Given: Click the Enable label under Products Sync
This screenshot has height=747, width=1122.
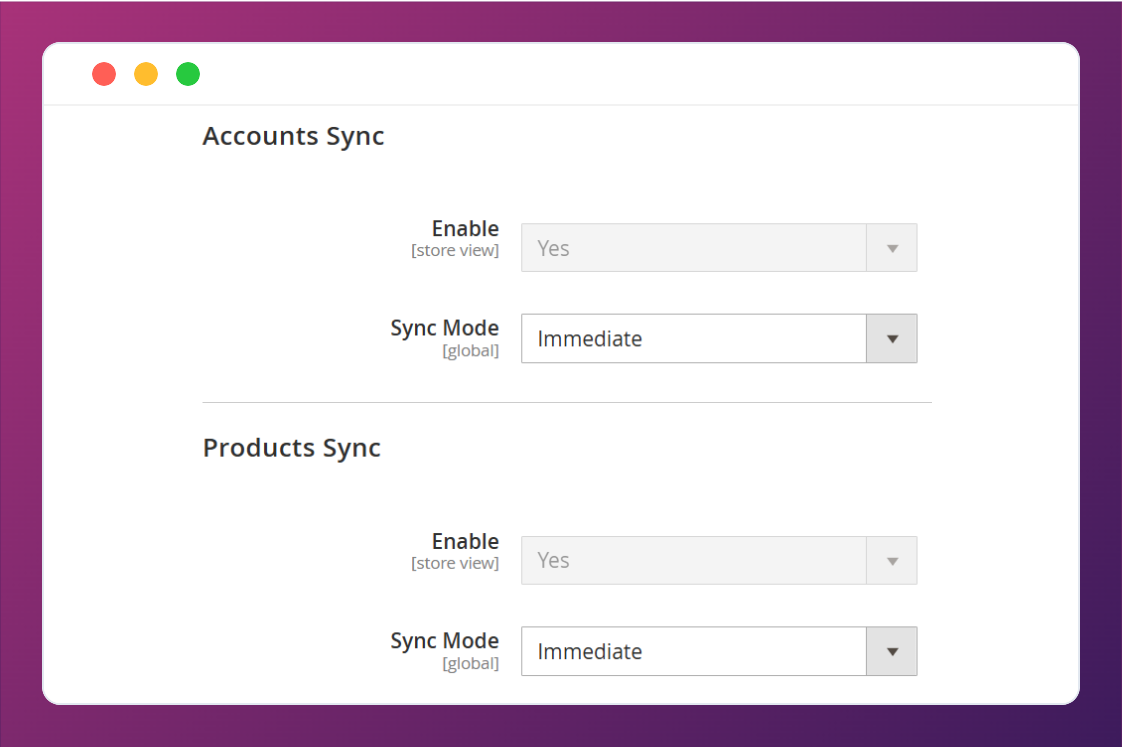Looking at the screenshot, I should pos(465,541).
